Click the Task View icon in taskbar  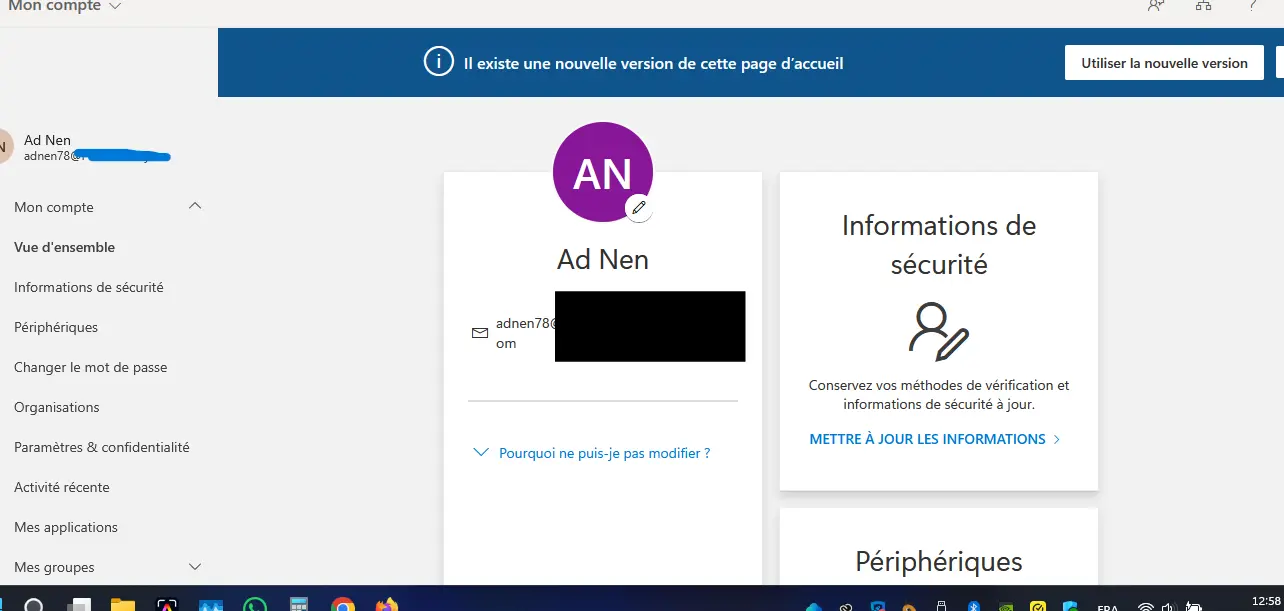(x=77, y=605)
